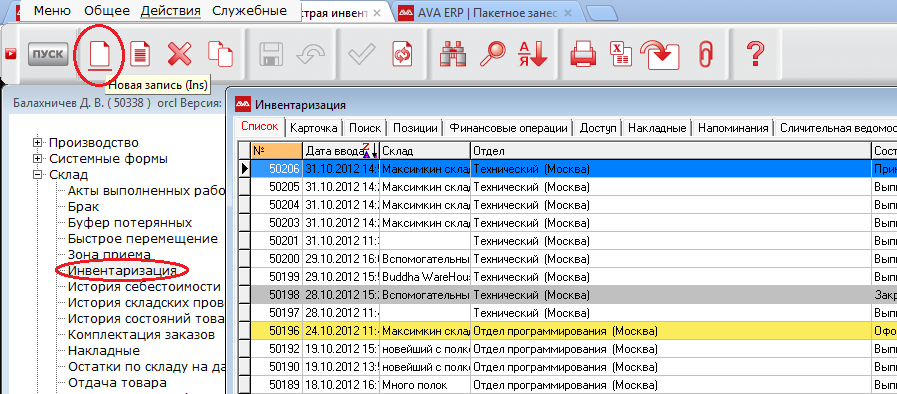This screenshot has width=897, height=394.
Task: Switch to the Финансовые операции tab
Action: point(509,128)
